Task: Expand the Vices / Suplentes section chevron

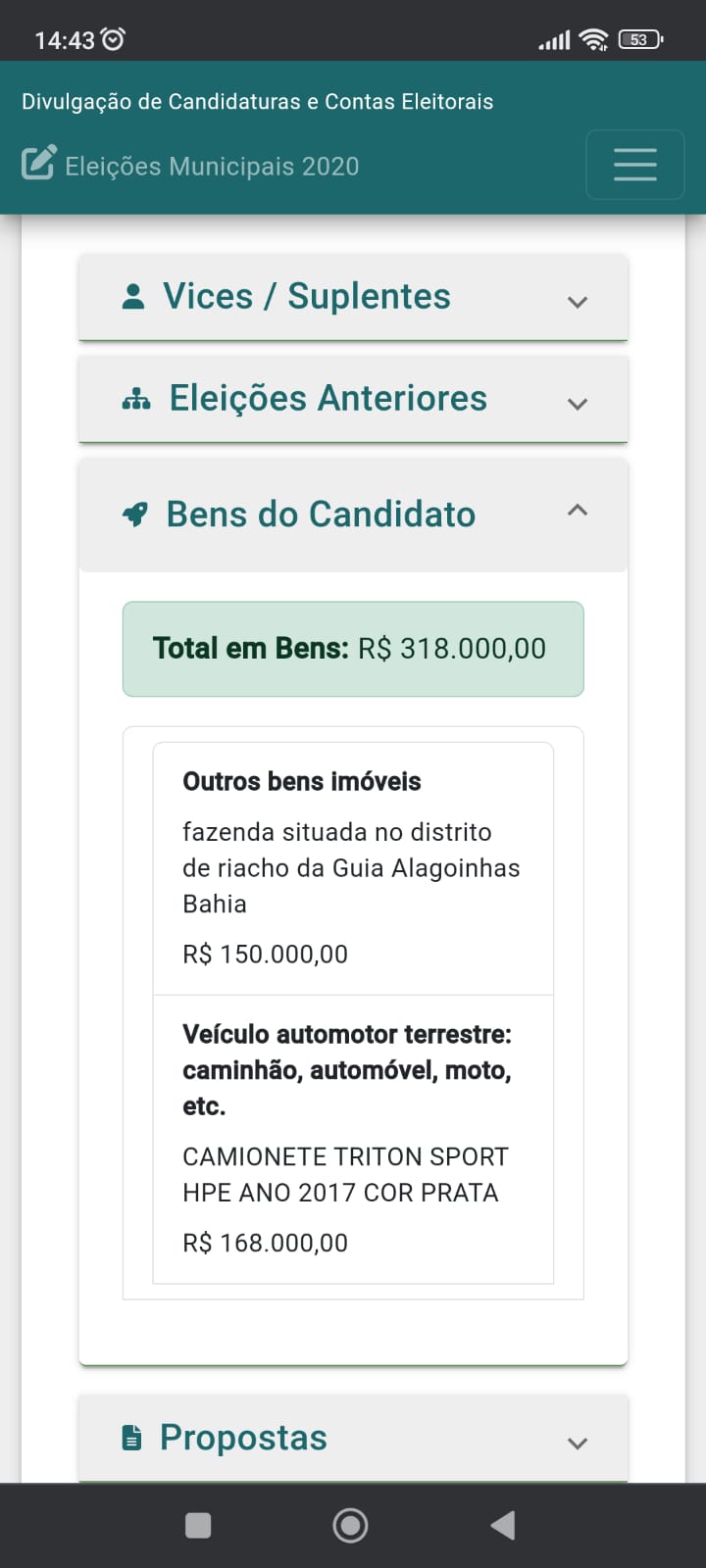Action: pos(578,302)
